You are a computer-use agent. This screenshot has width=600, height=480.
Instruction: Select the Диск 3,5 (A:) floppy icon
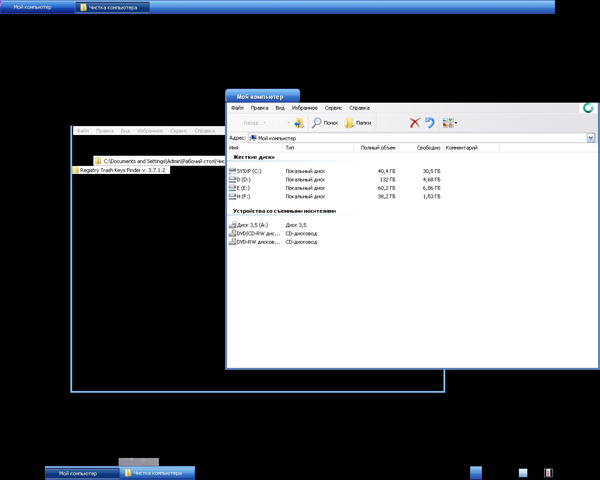[x=232, y=225]
